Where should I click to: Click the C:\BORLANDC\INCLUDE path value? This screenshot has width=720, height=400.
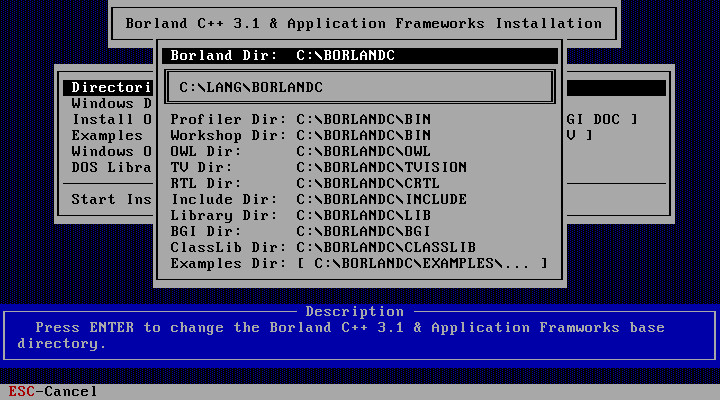(x=382, y=199)
